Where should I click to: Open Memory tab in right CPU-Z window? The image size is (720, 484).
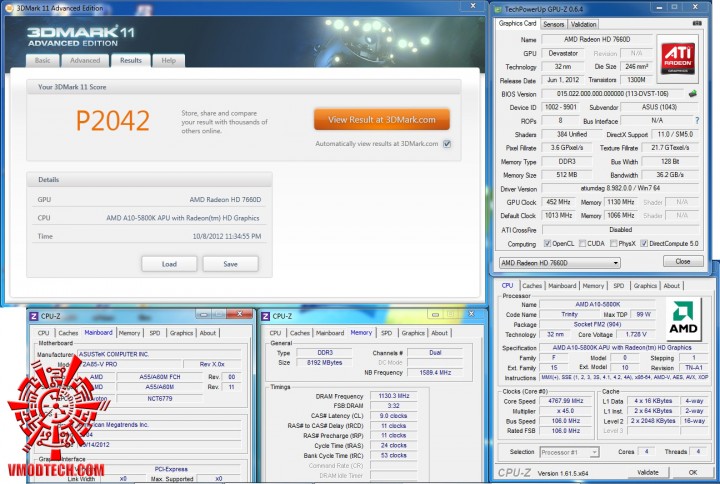pos(593,286)
